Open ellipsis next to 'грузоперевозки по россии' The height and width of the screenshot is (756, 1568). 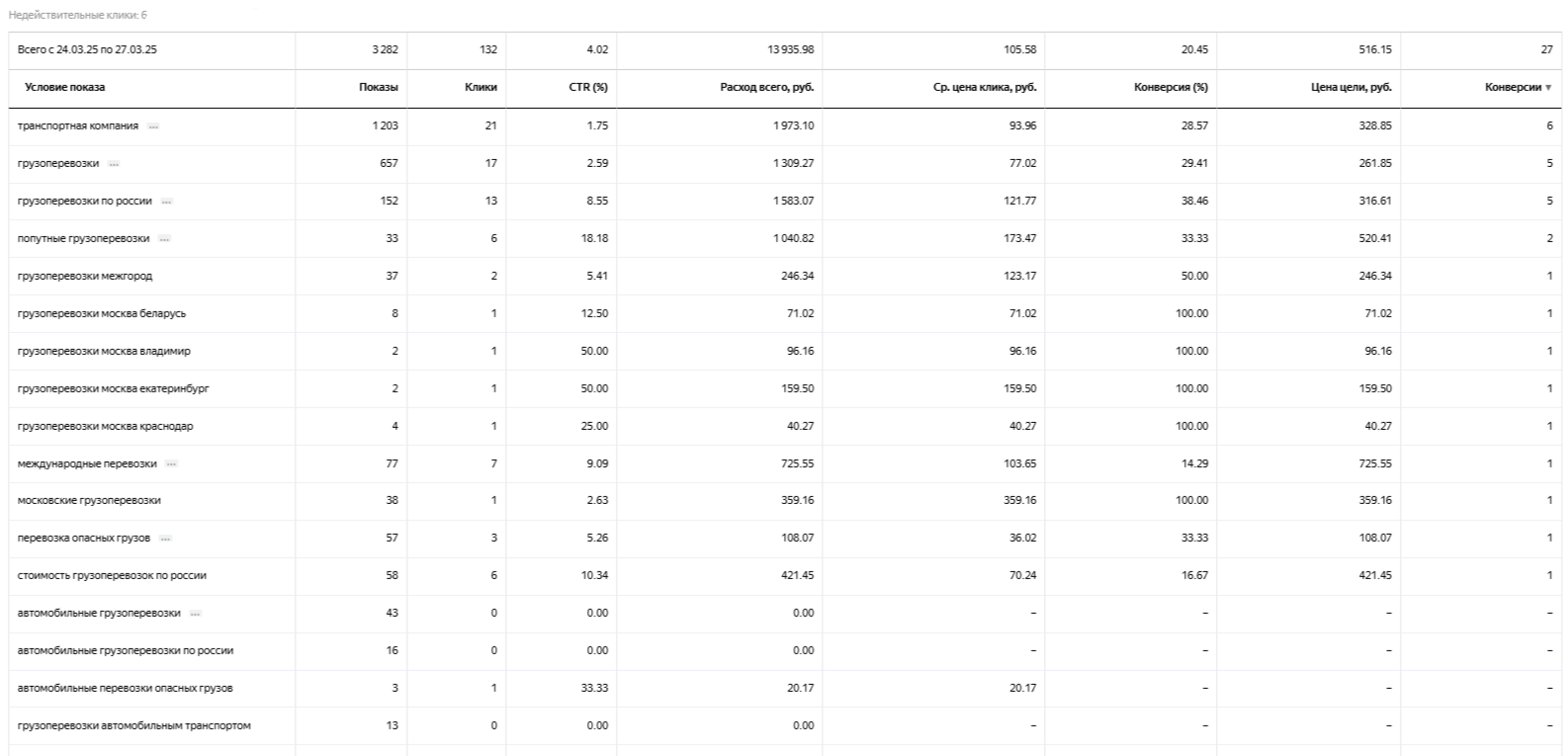pos(167,202)
